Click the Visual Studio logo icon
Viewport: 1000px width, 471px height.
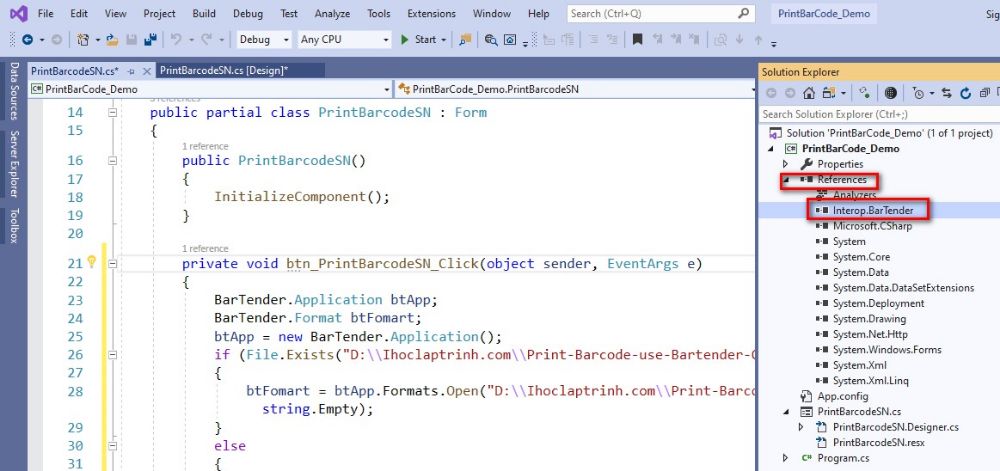point(18,13)
